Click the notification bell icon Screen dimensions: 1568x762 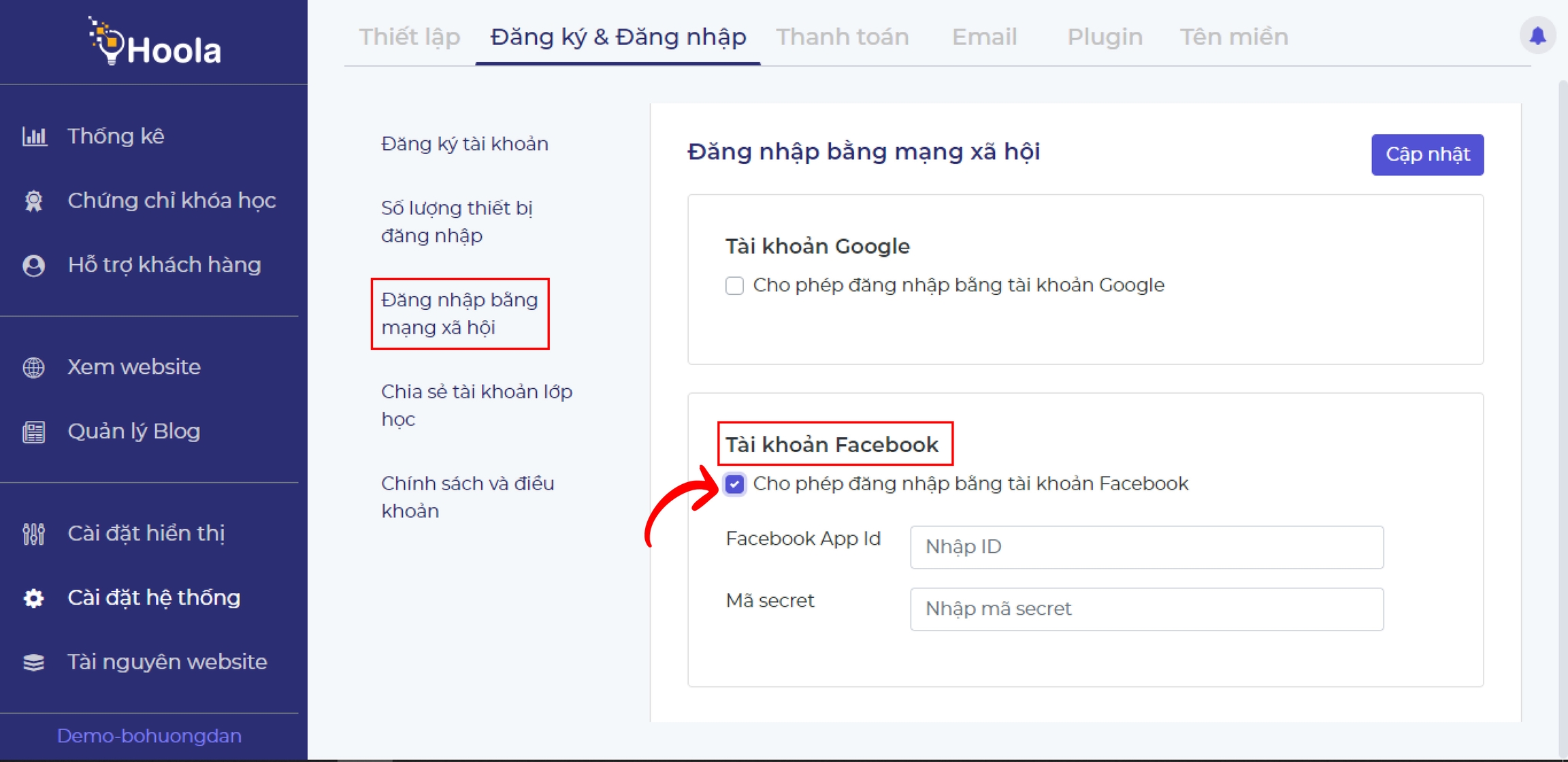coord(1537,35)
